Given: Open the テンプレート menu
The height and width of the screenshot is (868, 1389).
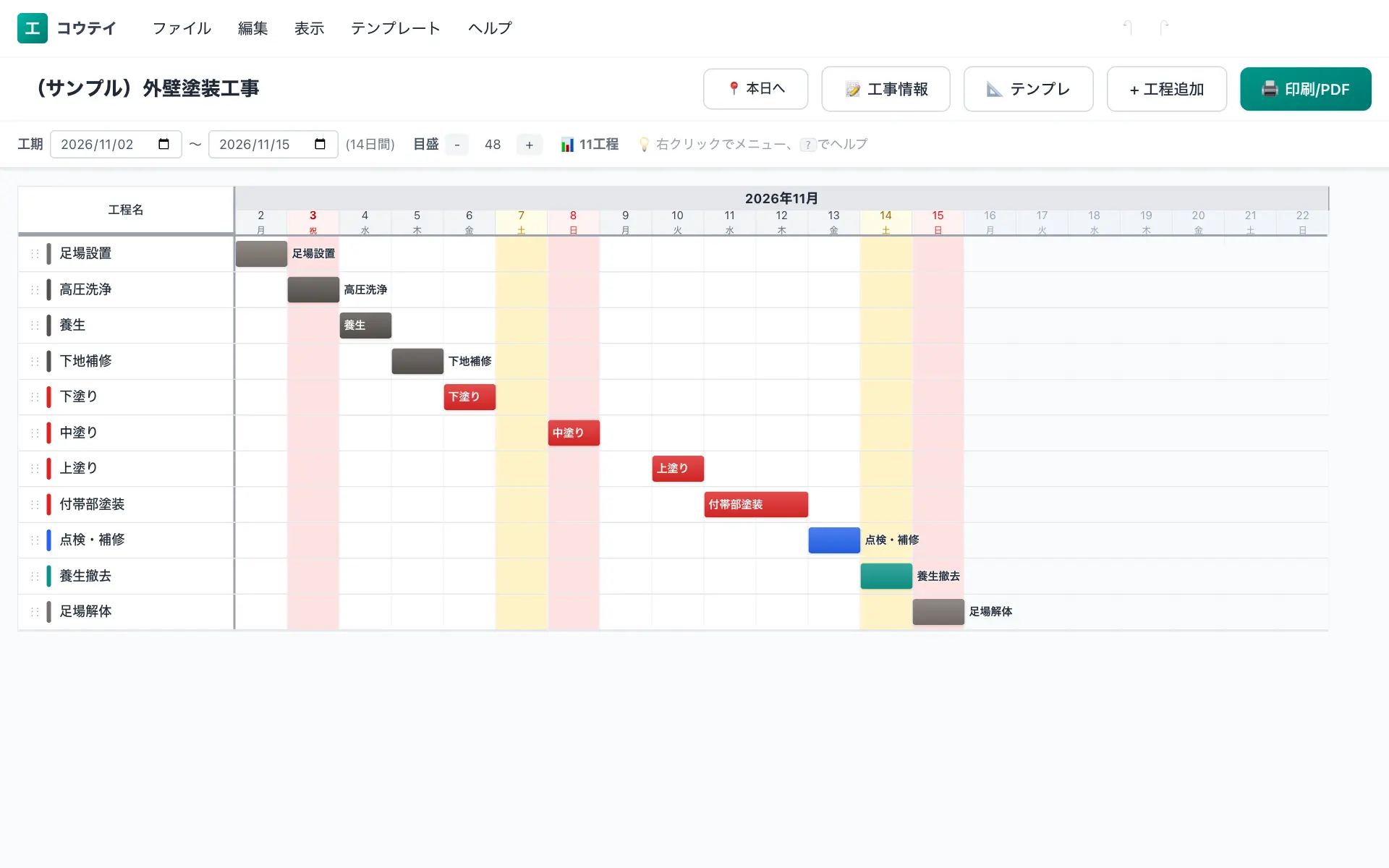Looking at the screenshot, I should point(396,28).
